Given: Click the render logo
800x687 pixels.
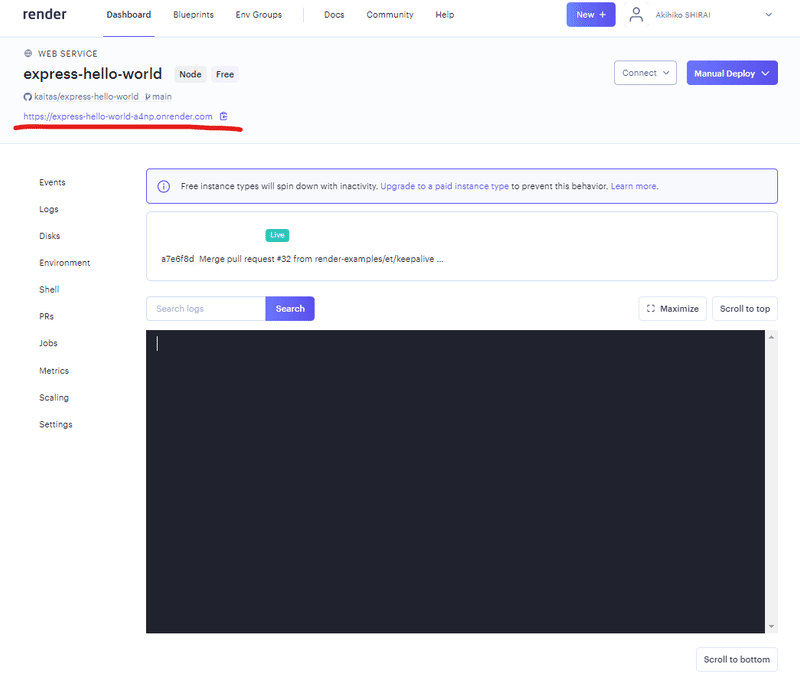Looking at the screenshot, I should 45,14.
